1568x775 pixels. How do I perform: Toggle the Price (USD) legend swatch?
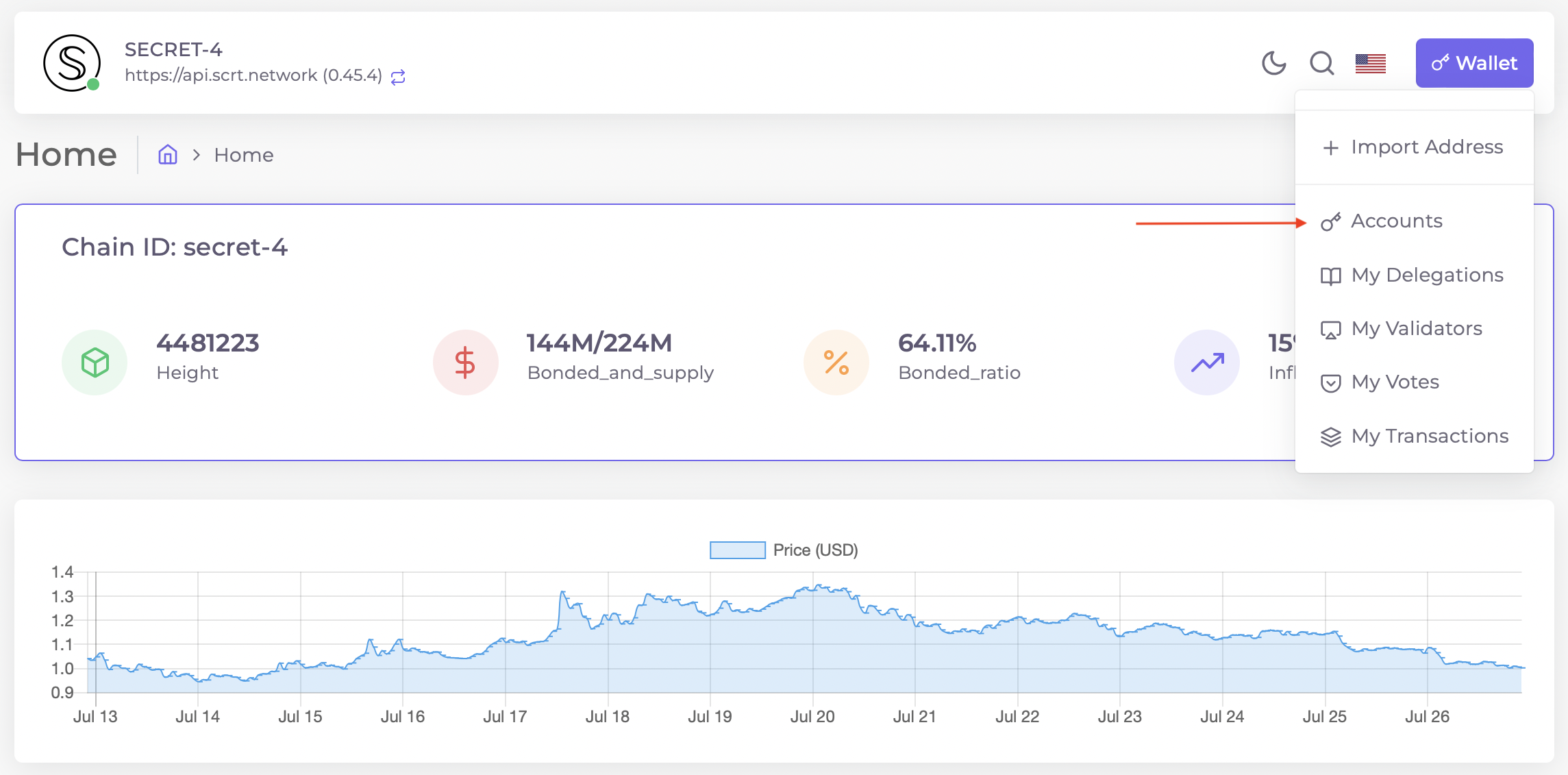tap(737, 550)
